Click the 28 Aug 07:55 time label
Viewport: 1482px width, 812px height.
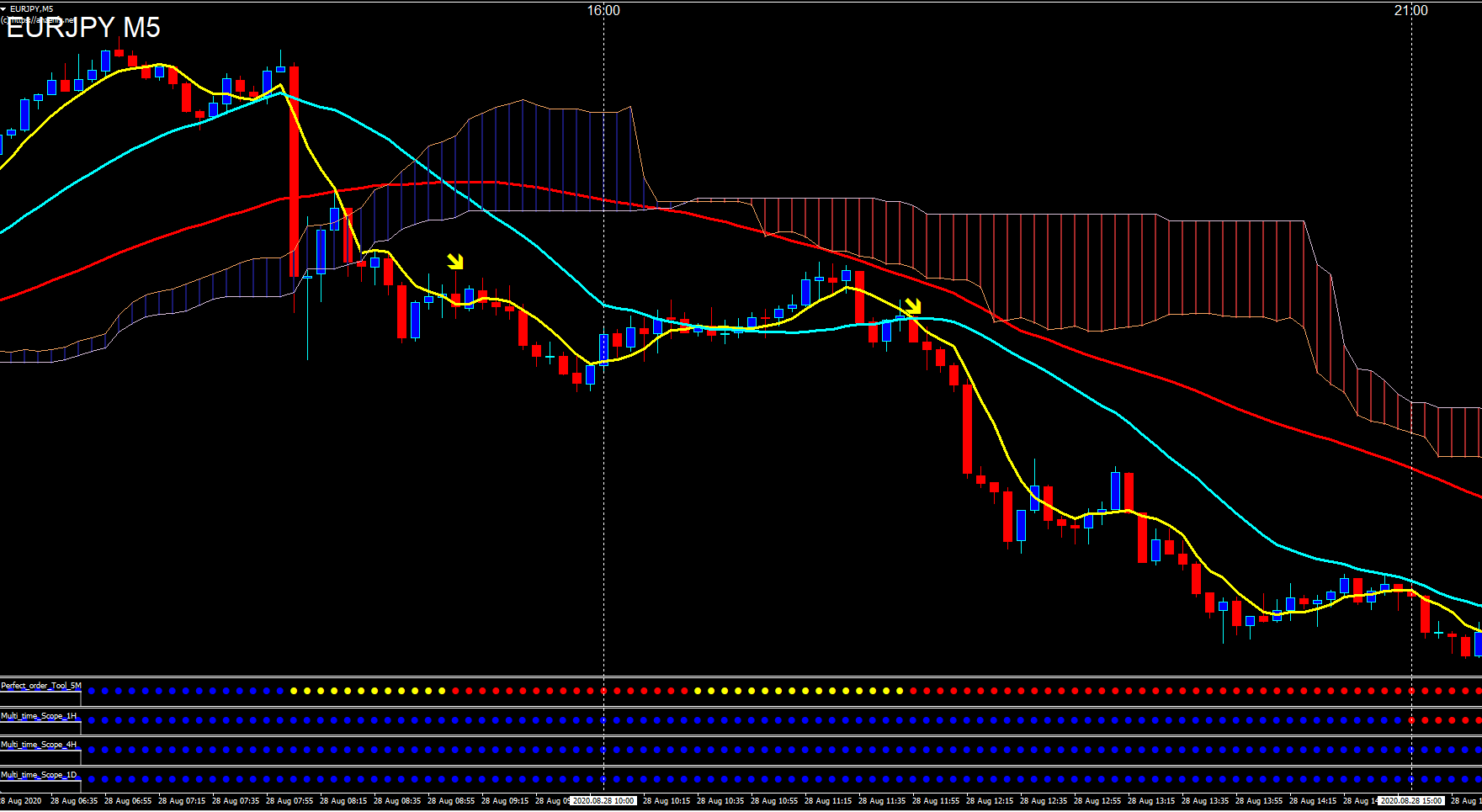(x=289, y=801)
